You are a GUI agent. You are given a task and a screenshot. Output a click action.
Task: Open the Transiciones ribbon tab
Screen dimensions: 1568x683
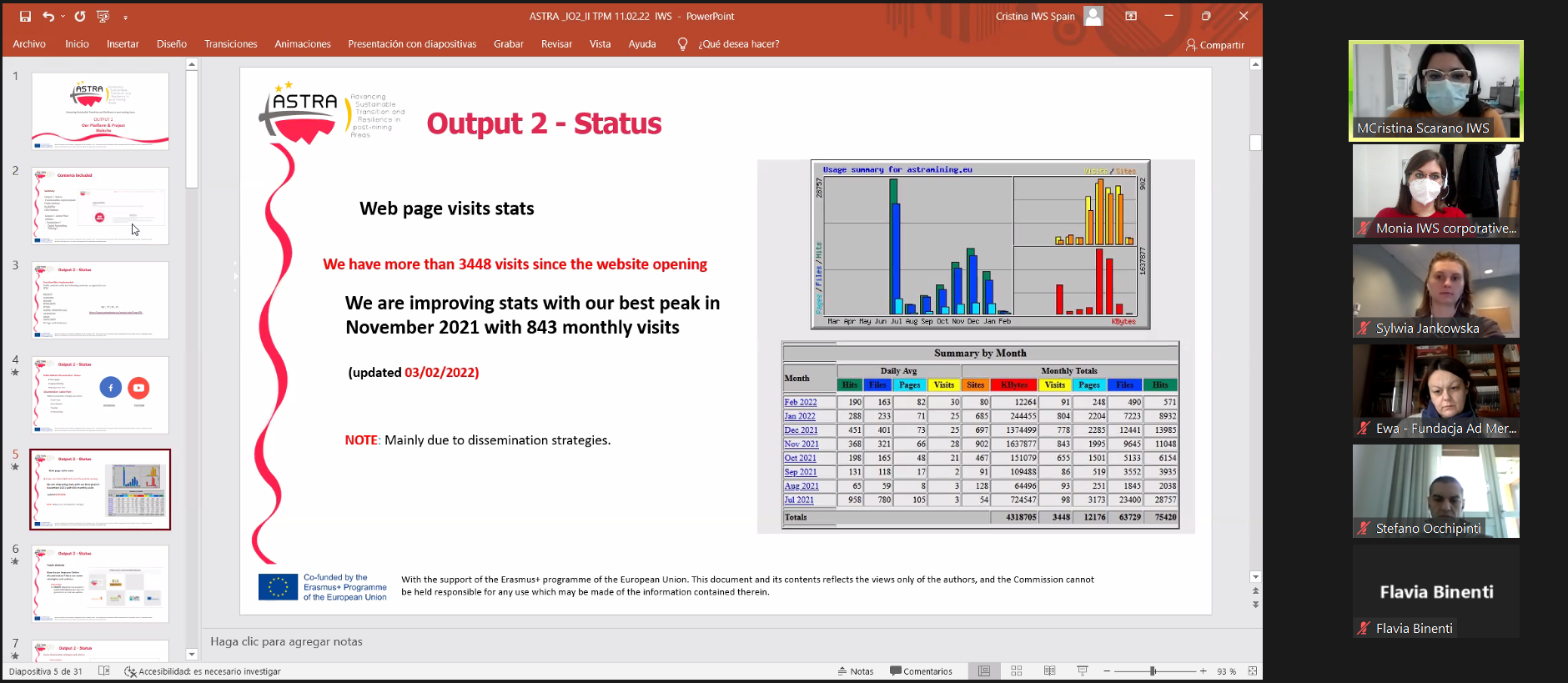coord(230,44)
